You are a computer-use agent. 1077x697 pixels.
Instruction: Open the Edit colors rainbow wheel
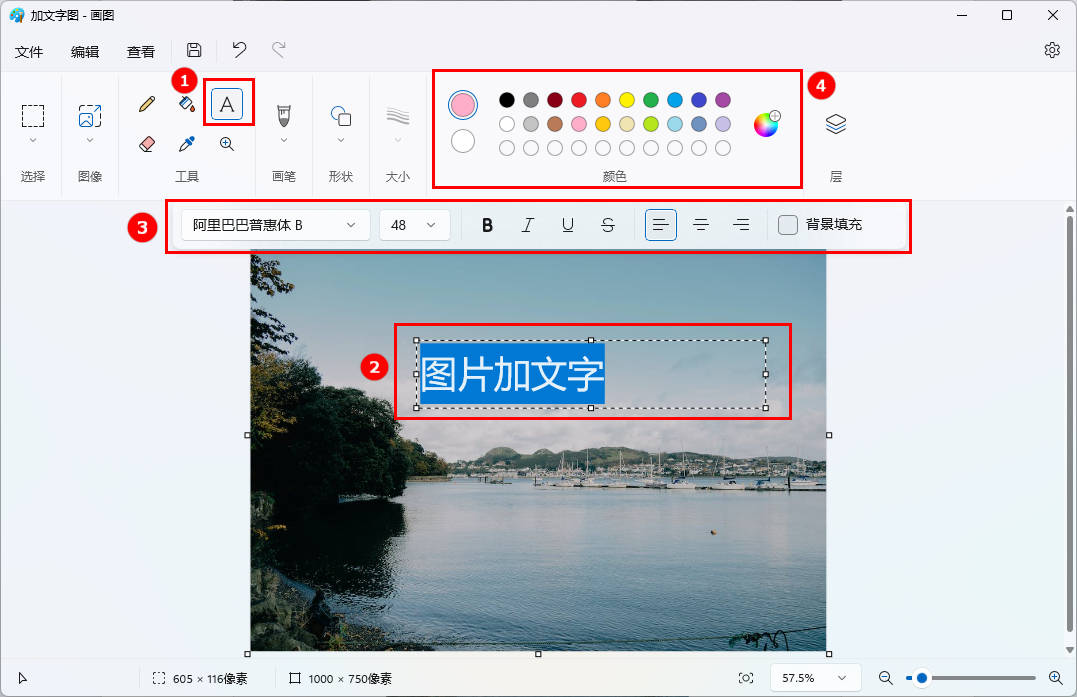click(767, 124)
